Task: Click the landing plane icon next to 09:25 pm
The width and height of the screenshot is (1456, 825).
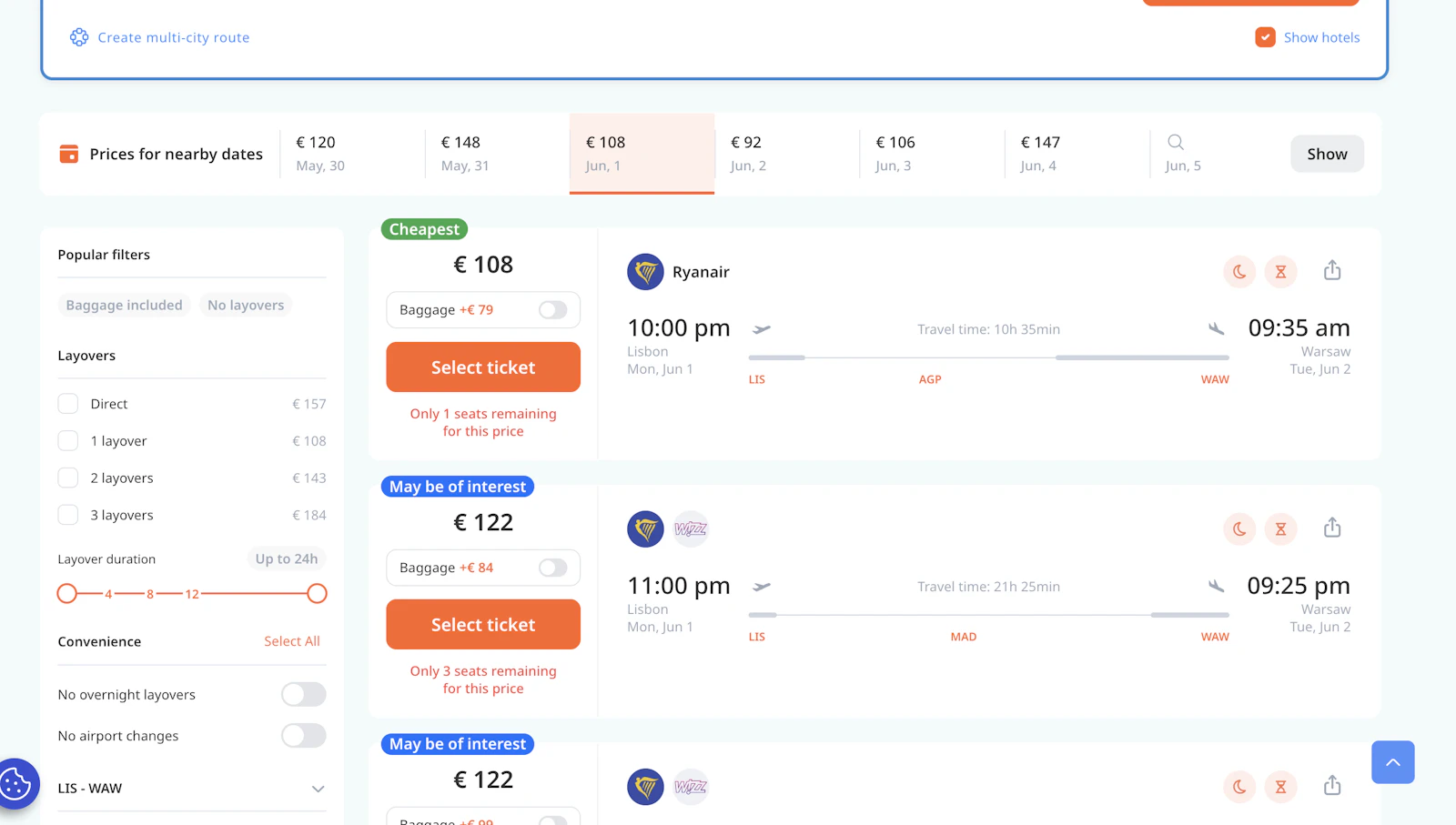Action: 1217,586
